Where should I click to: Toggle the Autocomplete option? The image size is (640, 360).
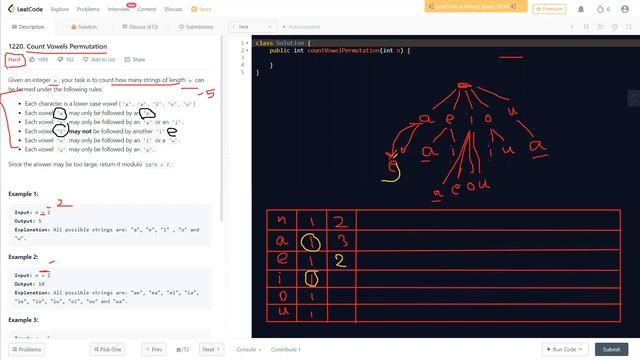tap(301, 27)
